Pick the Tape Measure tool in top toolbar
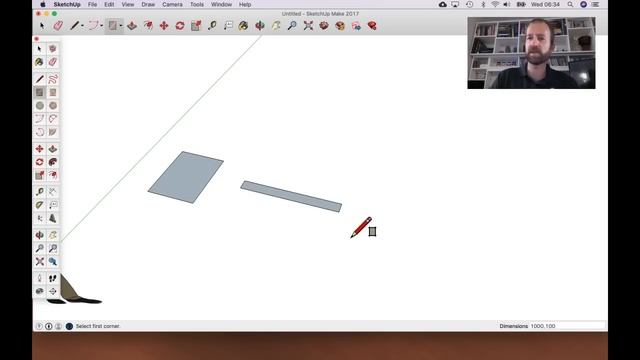Screen dimensions: 640x360 [212, 26]
